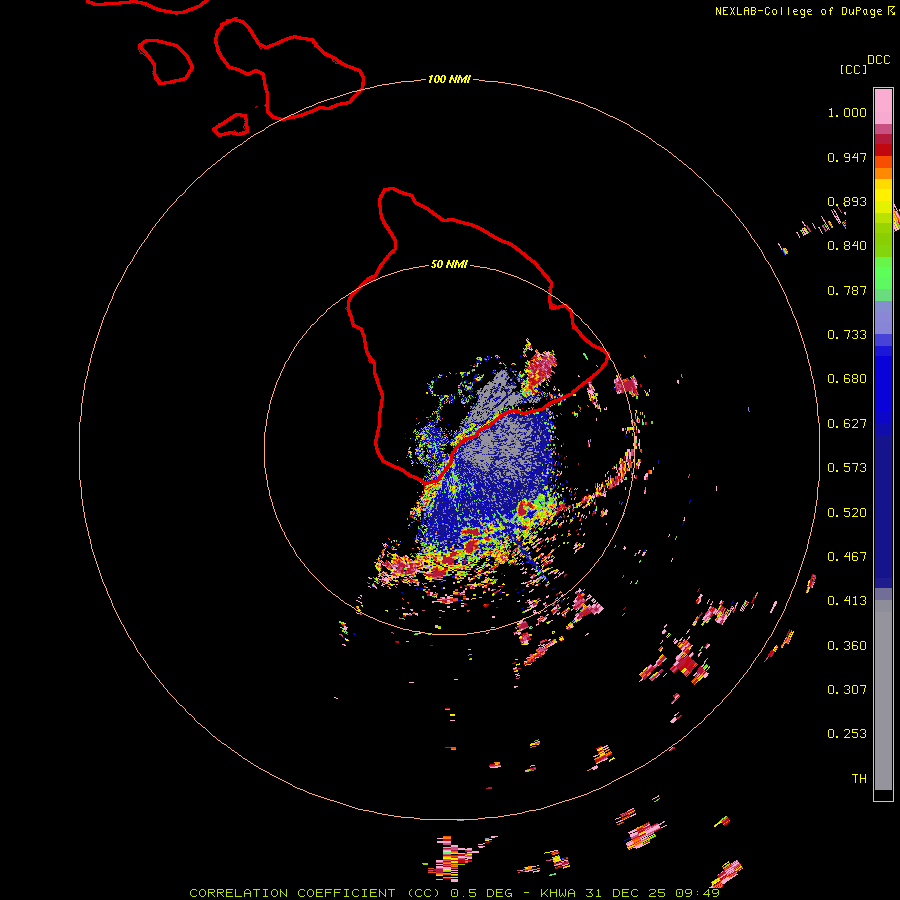Pick the light pink swatch atop color bar

click(883, 107)
